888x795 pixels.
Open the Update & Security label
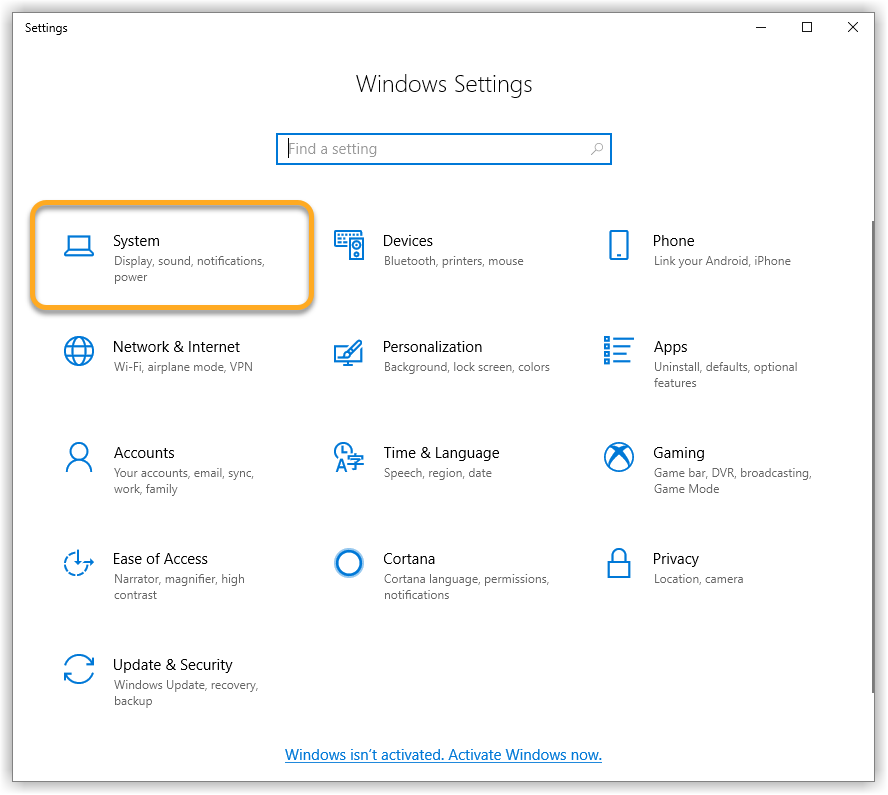tap(172, 665)
